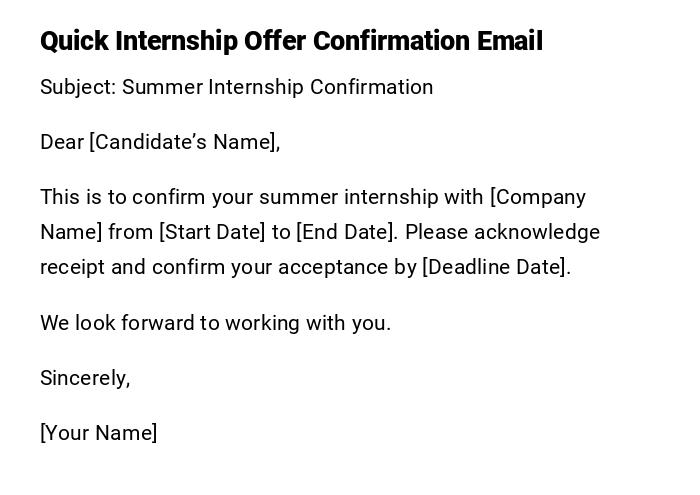Click the word "Please" in the body paragraph
Screen dimensions: 700x495
436,233
